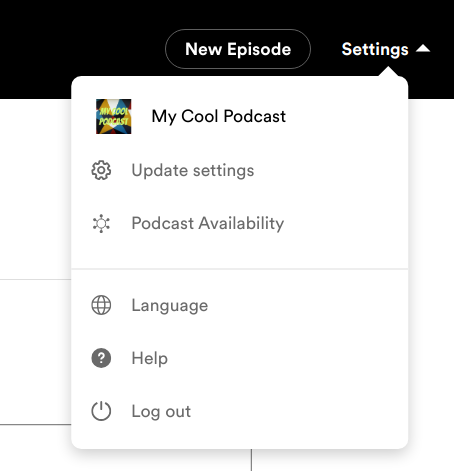Open the My Cool Podcast cover thumbnail
454x471 pixels.
point(114,116)
